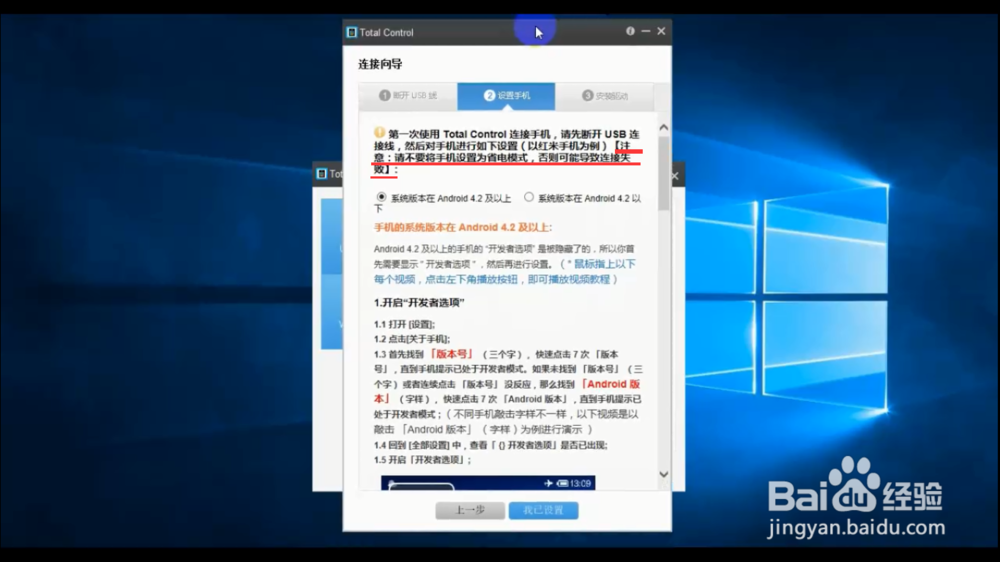The height and width of the screenshot is (562, 1000).
Task: Click the 上一步 button
Action: pos(470,510)
